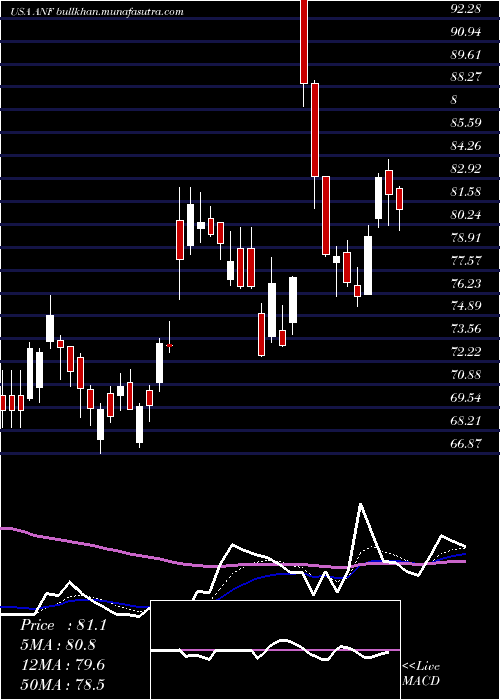Click the 78.91 price axis label
This screenshot has height=700, width=500.
point(466,238)
